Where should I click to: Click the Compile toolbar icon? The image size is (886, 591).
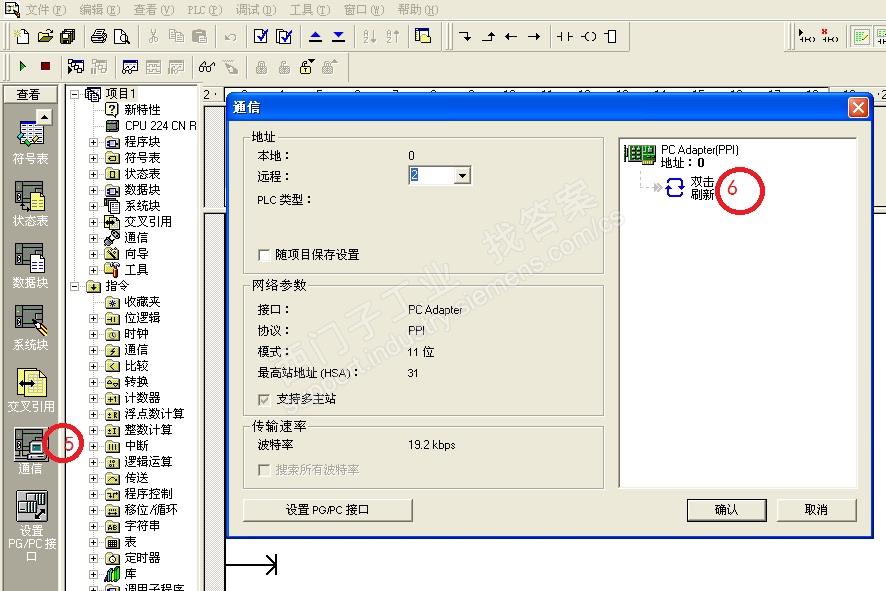pos(260,37)
